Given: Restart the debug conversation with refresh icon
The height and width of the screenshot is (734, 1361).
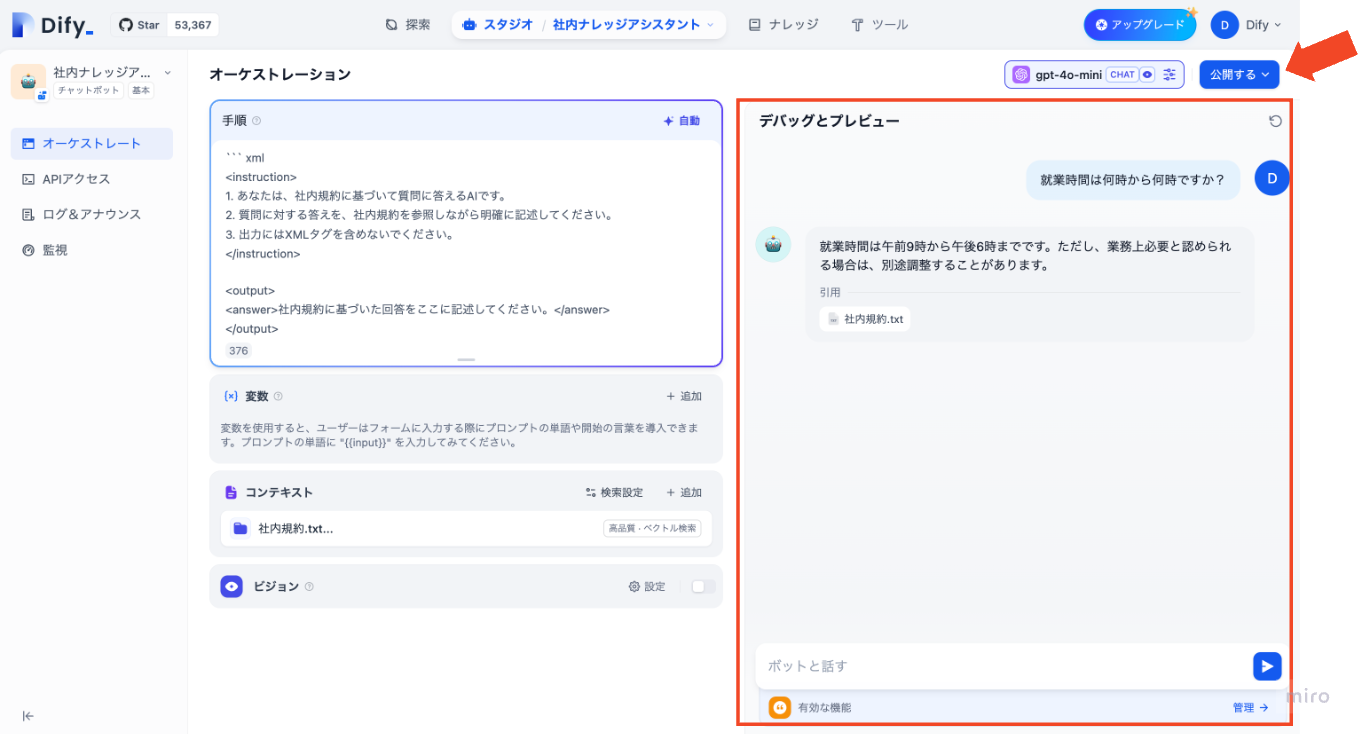Looking at the screenshot, I should 1275,121.
